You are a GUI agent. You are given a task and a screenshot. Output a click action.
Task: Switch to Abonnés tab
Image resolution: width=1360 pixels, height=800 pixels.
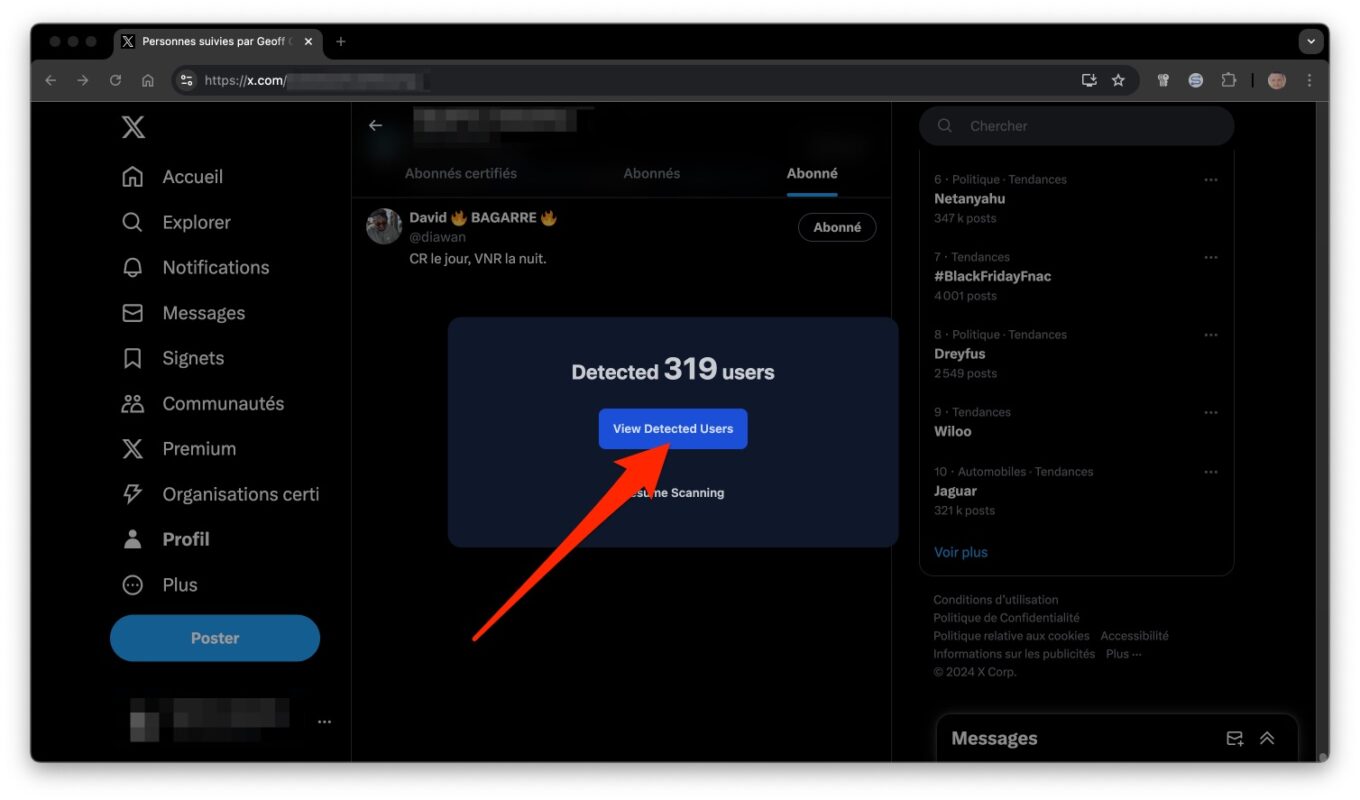coord(652,173)
